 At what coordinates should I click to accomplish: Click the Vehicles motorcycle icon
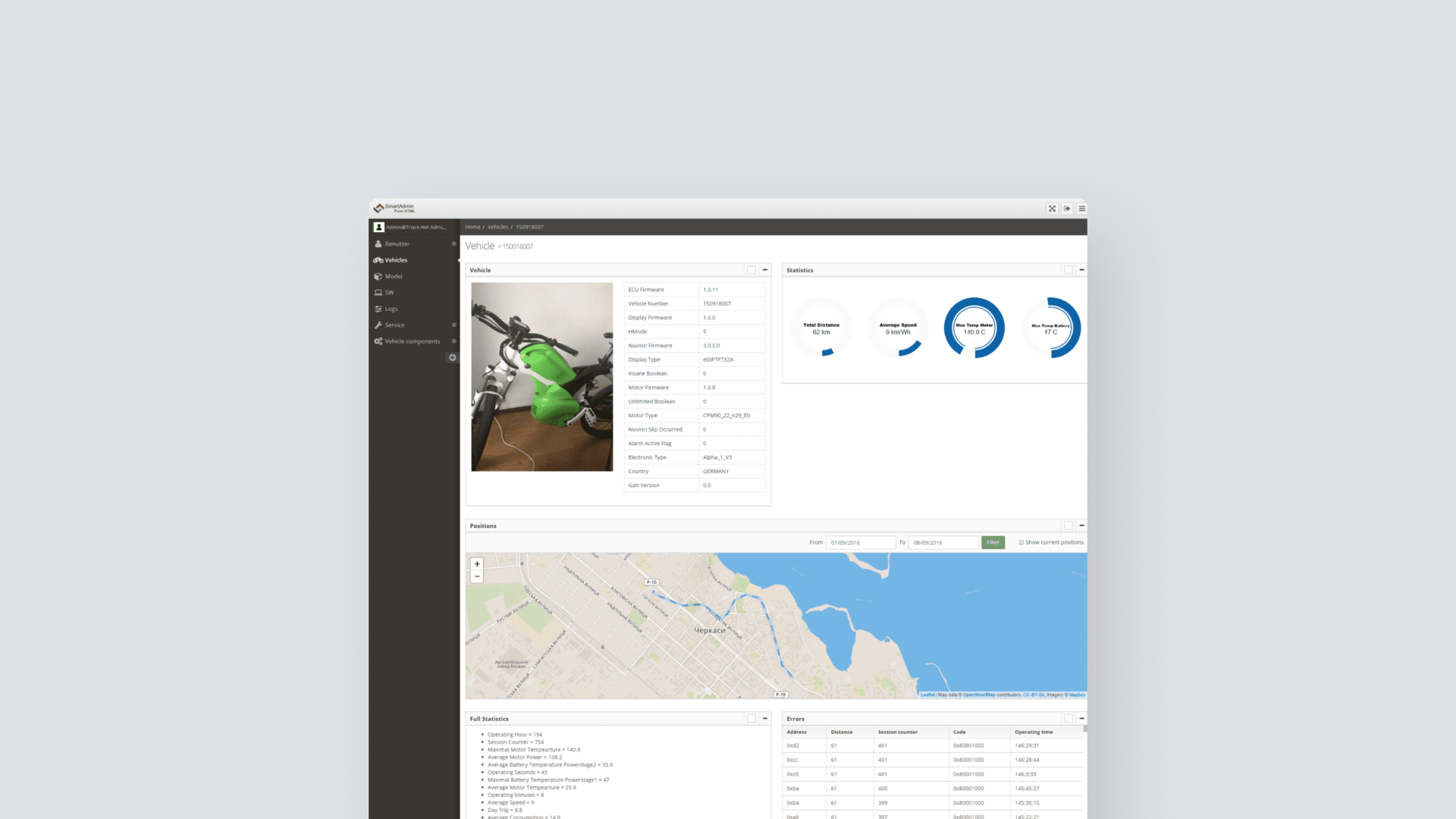(378, 260)
